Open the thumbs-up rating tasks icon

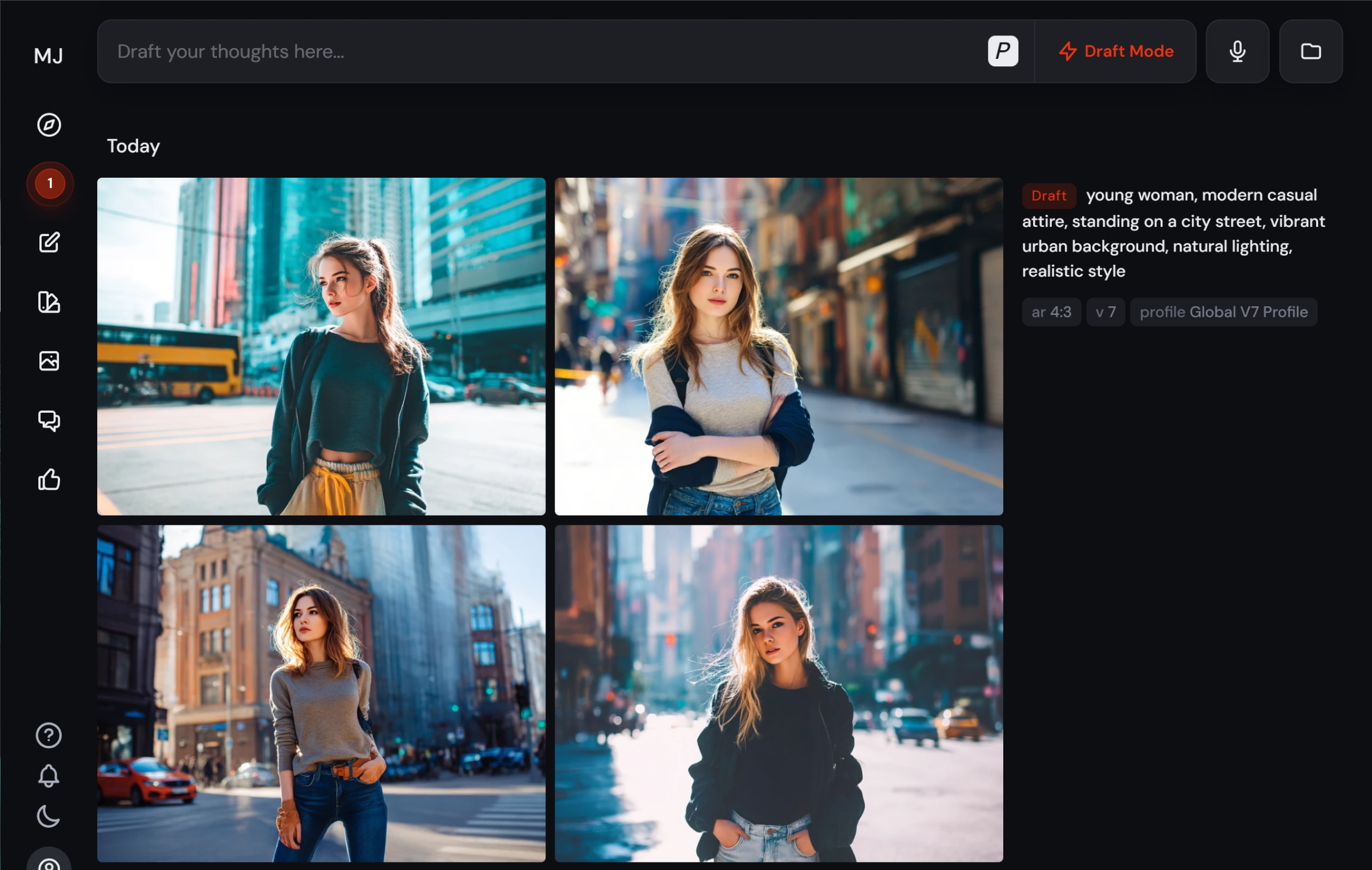[49, 480]
